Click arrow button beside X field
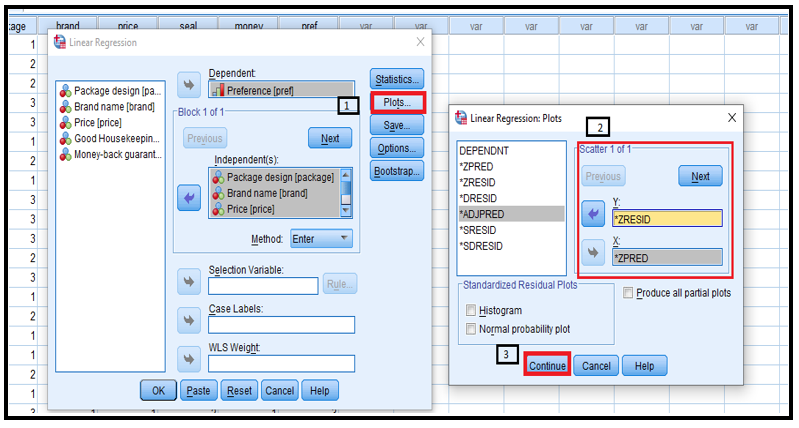The image size is (799, 428). (592, 253)
